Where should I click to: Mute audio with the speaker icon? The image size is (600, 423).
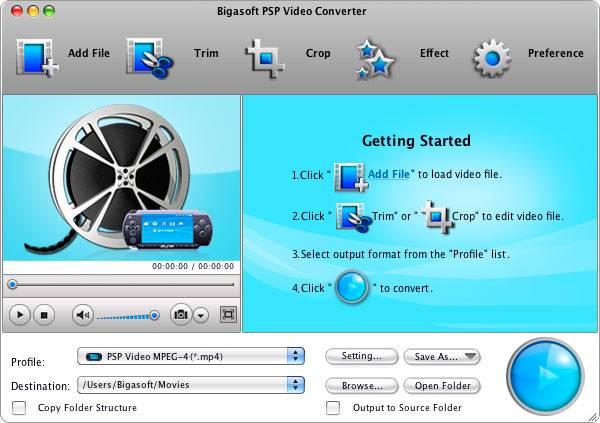(x=83, y=315)
